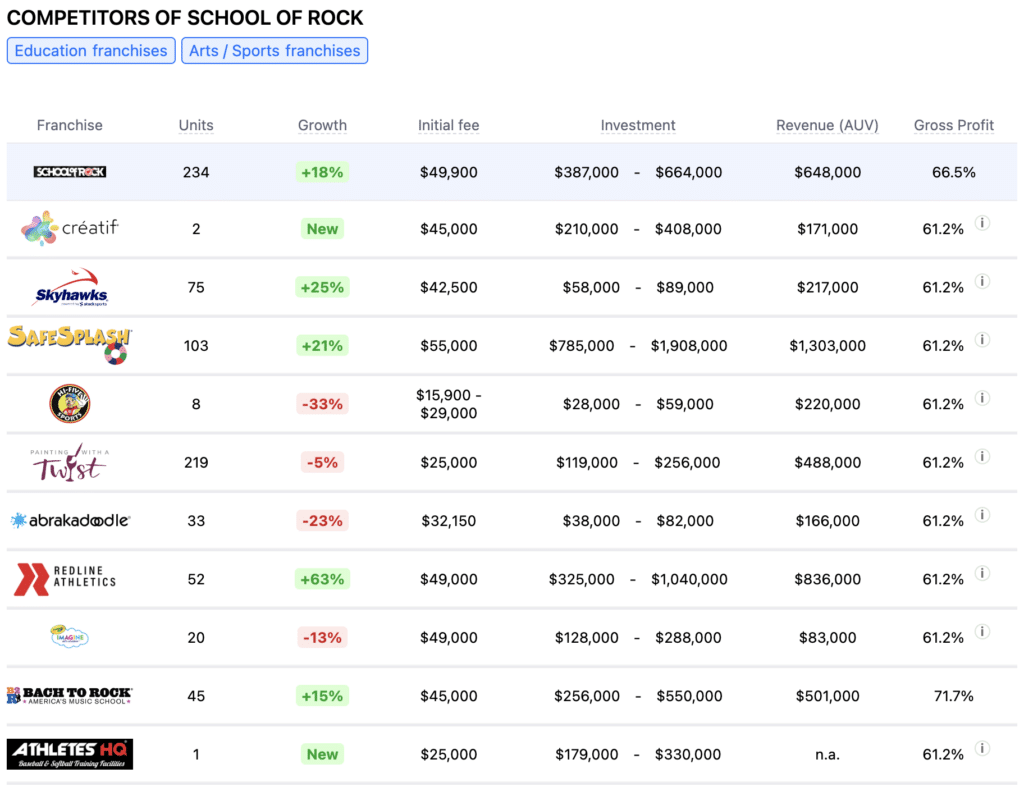Image resolution: width=1024 pixels, height=796 pixels.
Task: Click the Skyhawks logo
Action: [71, 287]
